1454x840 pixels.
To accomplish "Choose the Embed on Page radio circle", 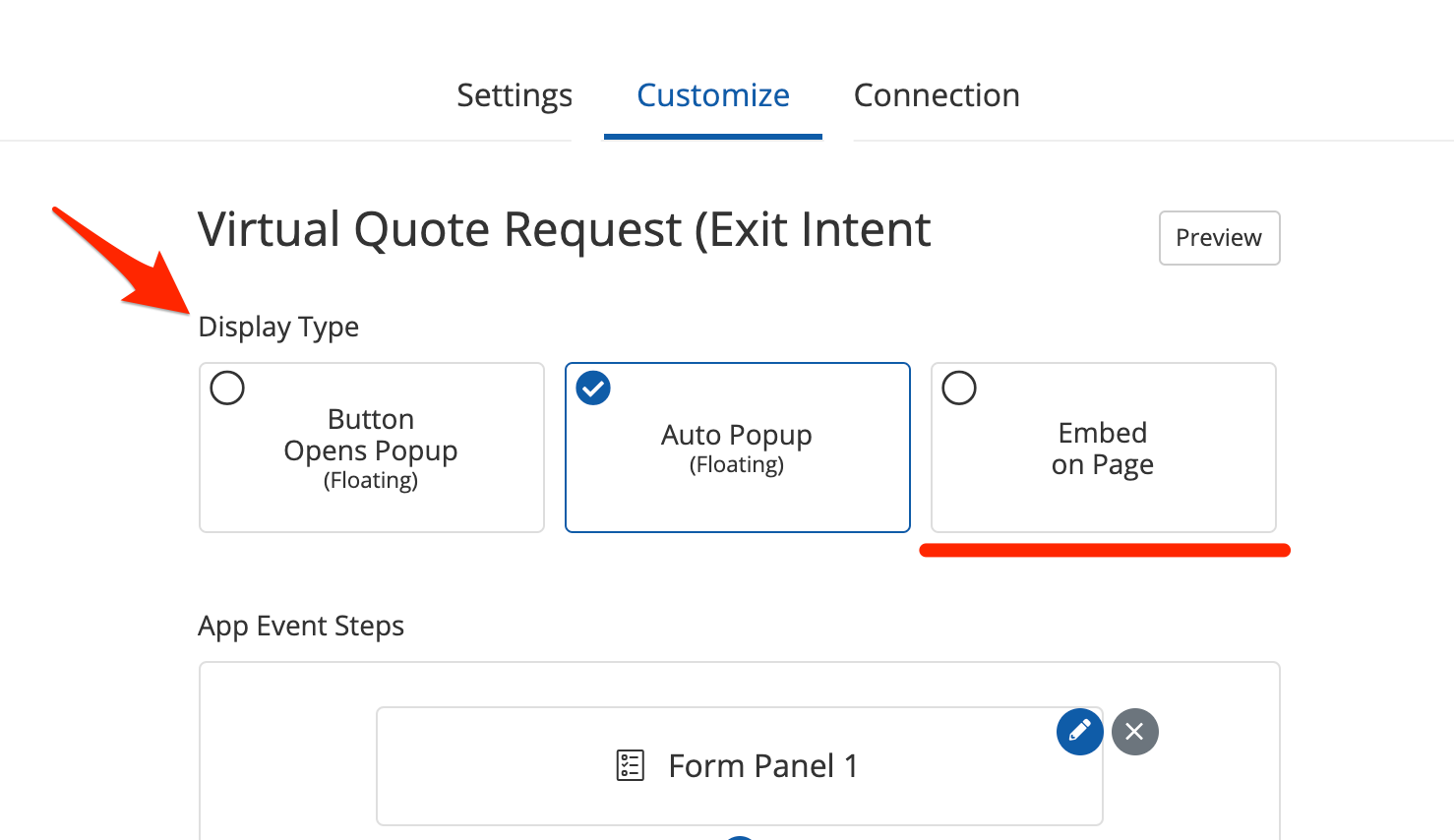I will coord(959,388).
